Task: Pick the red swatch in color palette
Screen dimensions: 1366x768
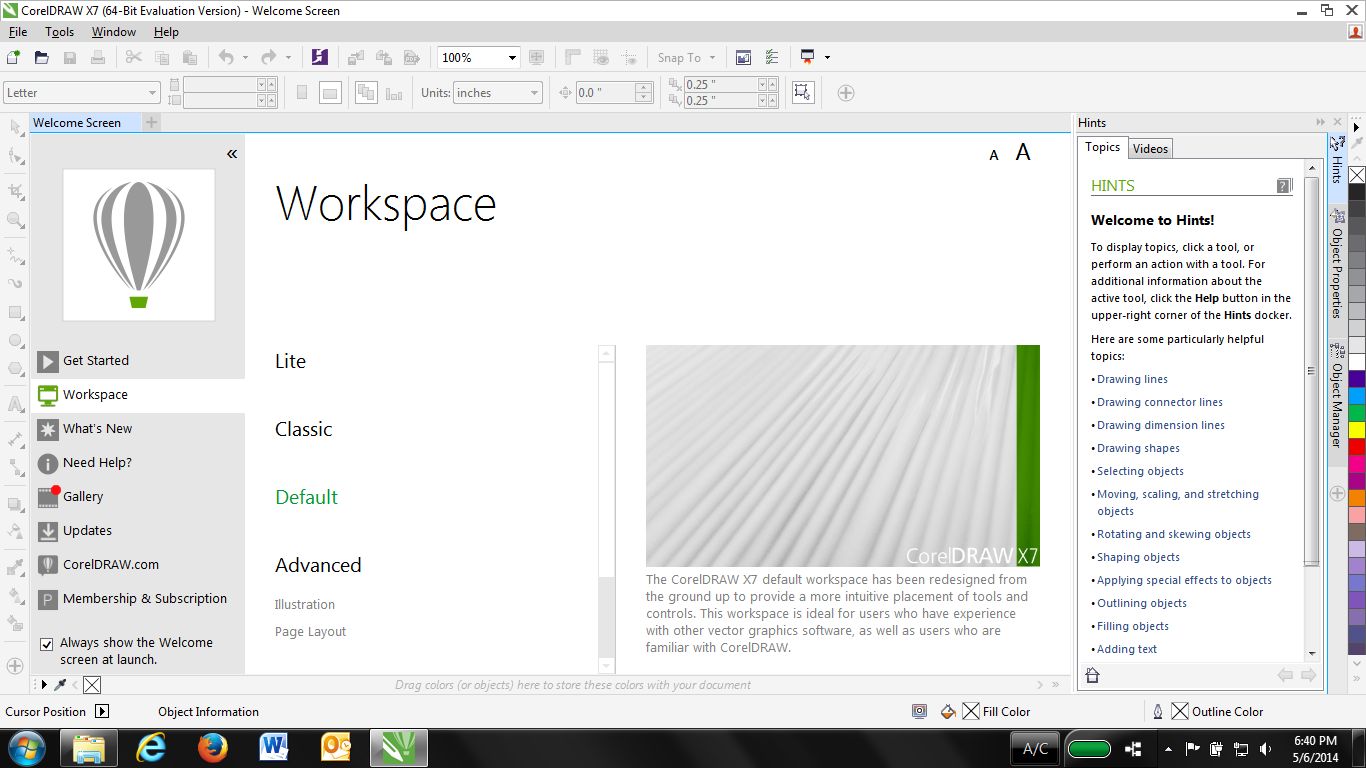Action: [1357, 447]
